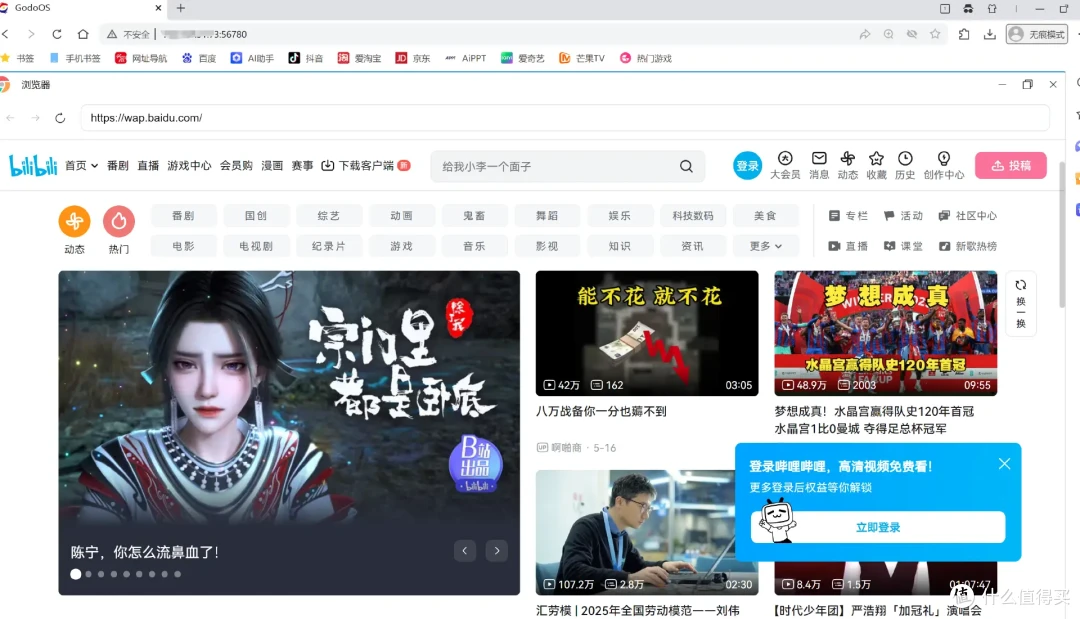Click the 无痕模式 profile button

click(1037, 34)
